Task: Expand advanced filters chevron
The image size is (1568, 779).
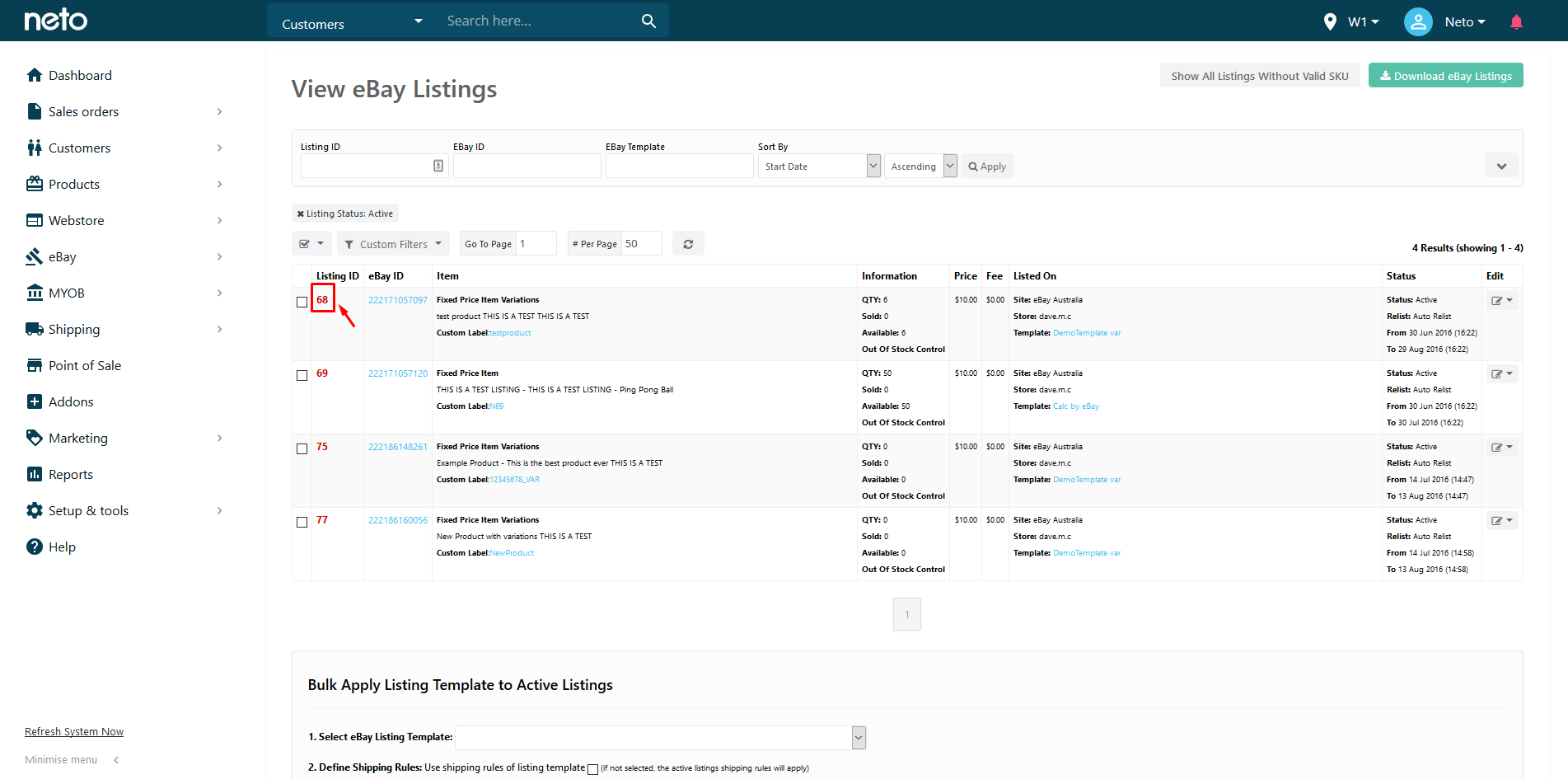Action: tap(1501, 166)
